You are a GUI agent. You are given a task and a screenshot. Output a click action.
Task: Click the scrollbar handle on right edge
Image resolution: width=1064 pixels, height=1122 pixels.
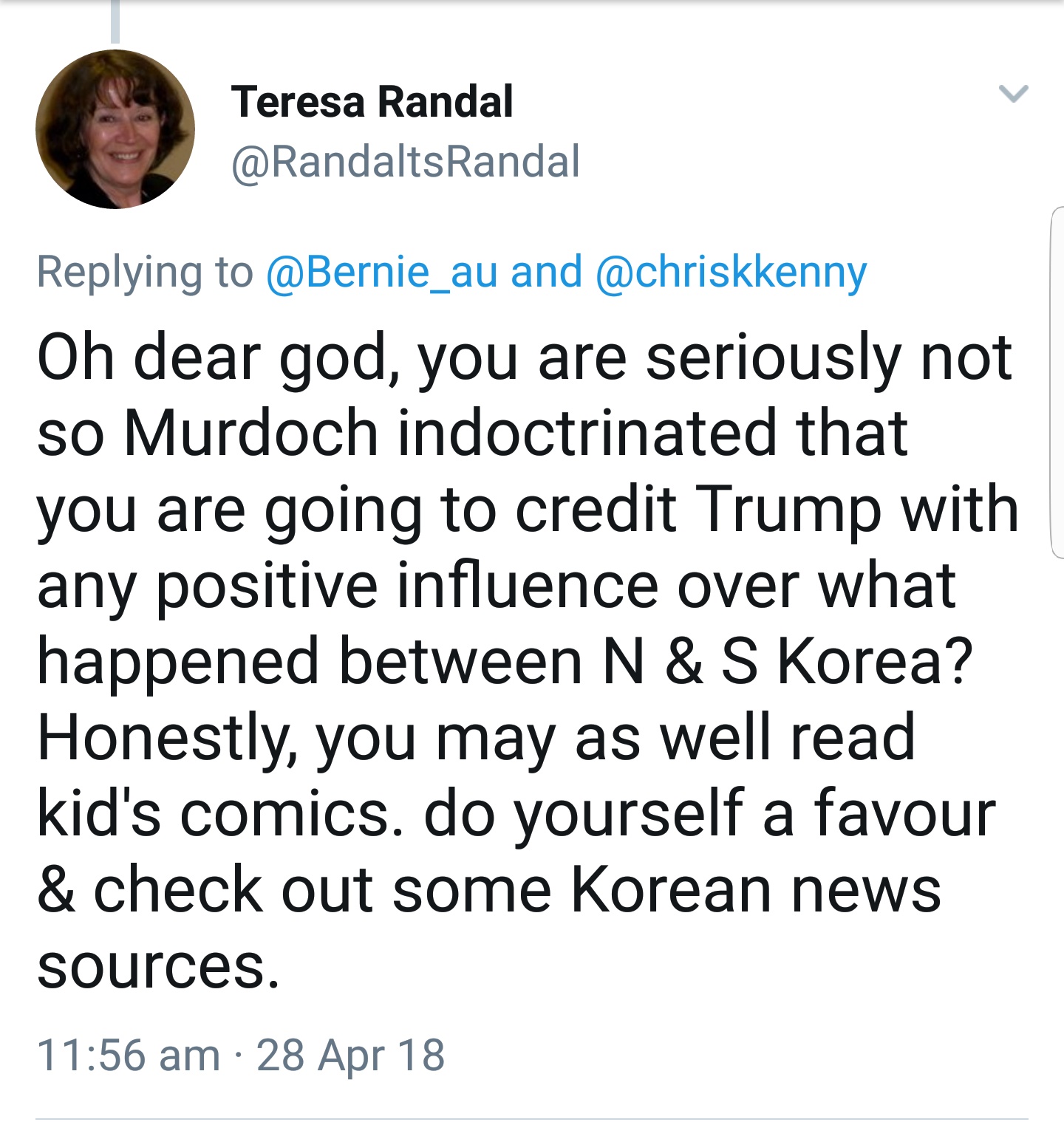coord(1057,382)
